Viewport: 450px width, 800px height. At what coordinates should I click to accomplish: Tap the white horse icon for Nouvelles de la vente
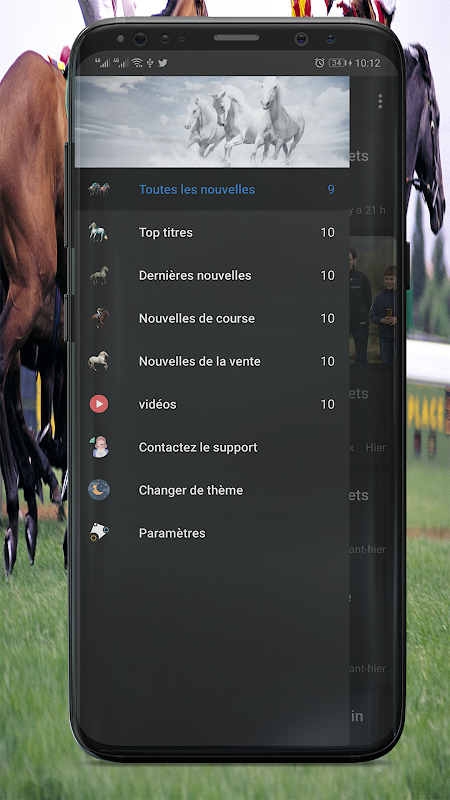(99, 361)
